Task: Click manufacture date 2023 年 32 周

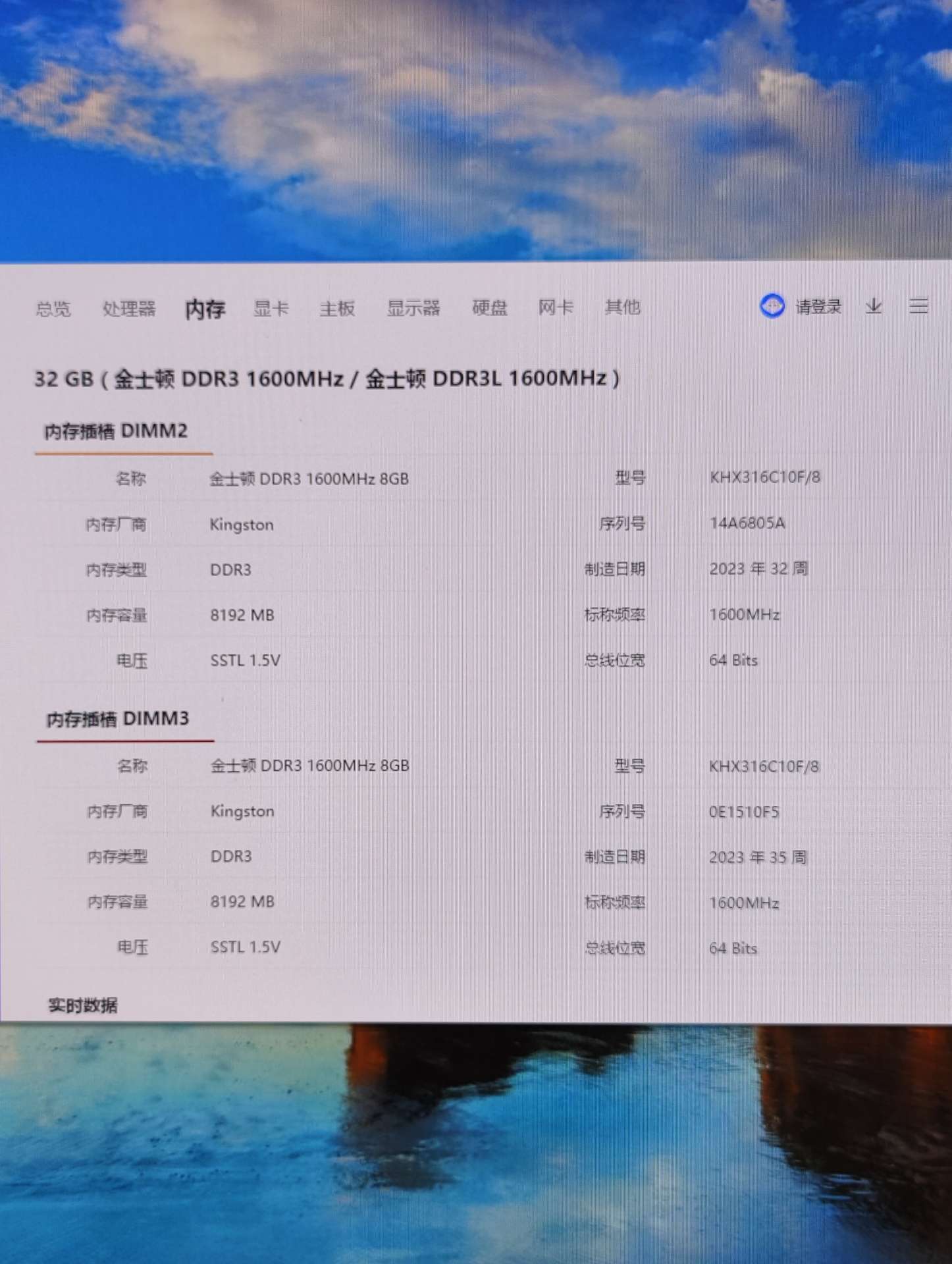Action: click(x=758, y=569)
